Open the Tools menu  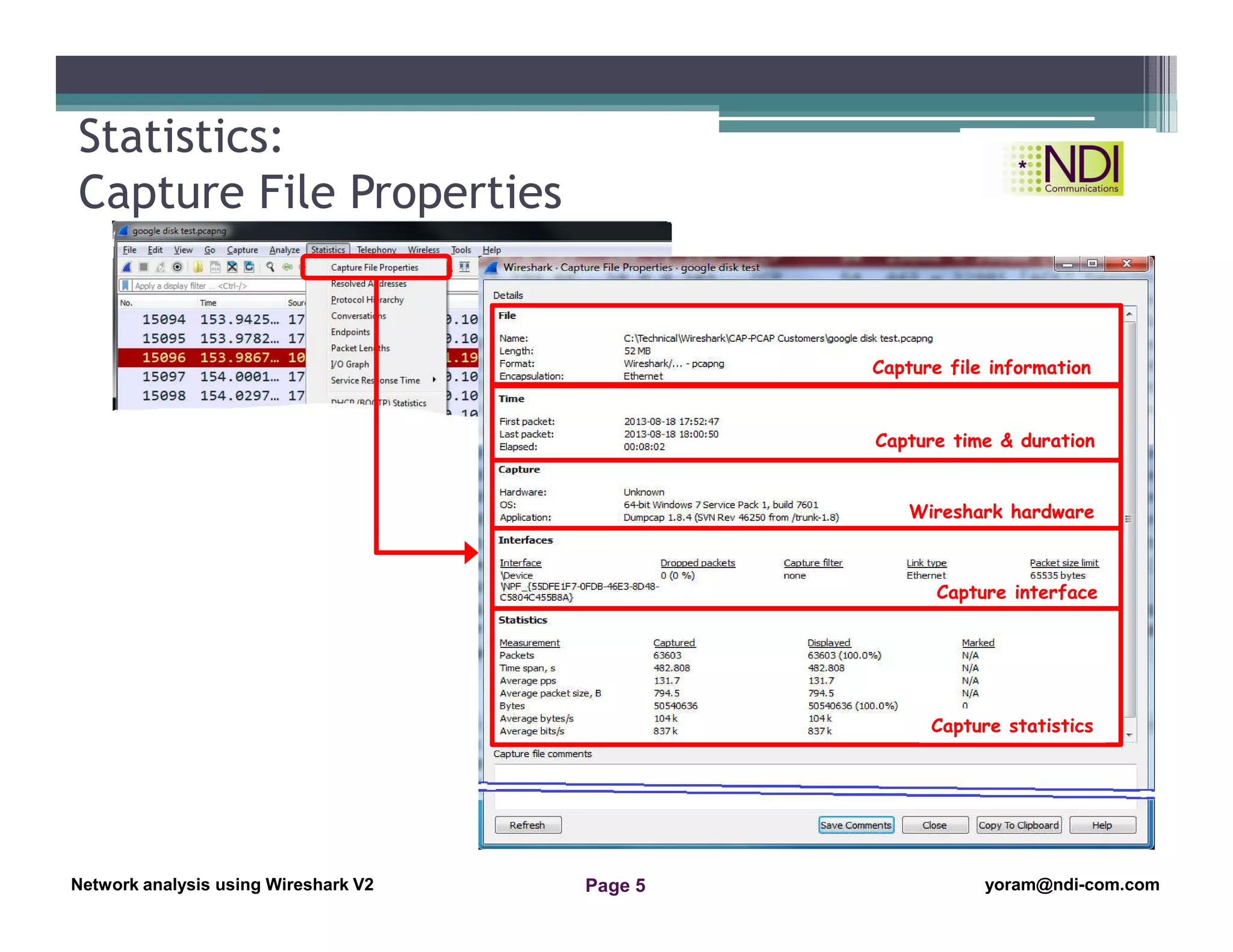click(x=461, y=250)
